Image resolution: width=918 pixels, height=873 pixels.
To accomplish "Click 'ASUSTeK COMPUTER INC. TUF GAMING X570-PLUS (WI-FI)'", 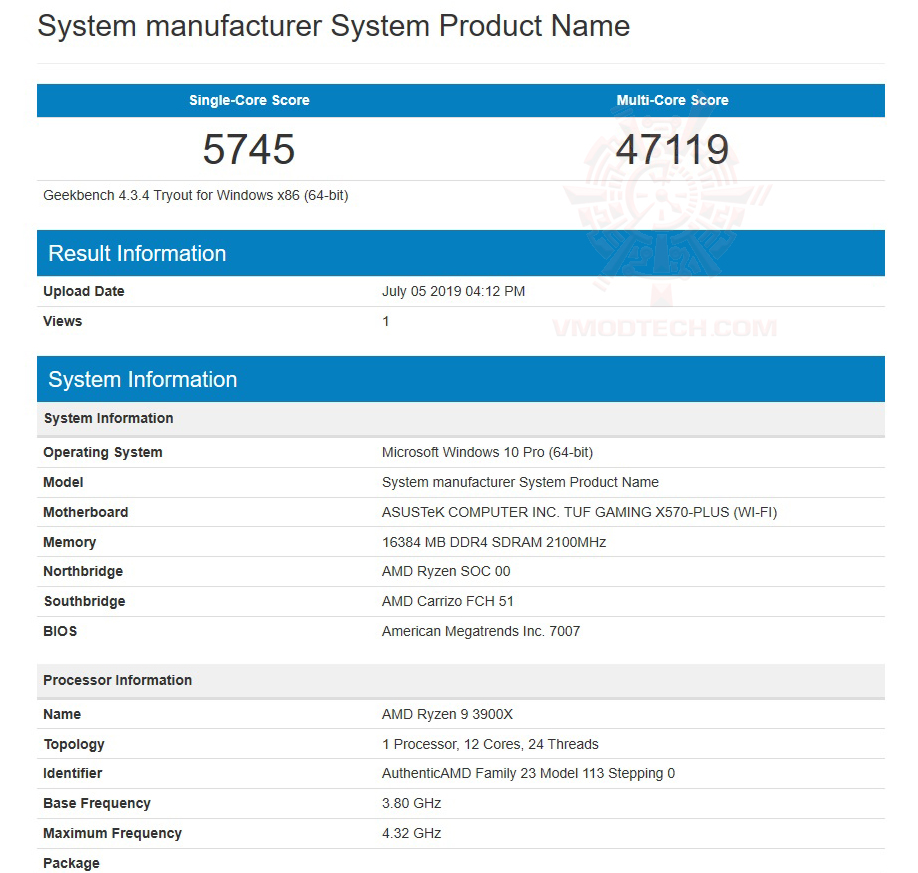I will coord(579,512).
